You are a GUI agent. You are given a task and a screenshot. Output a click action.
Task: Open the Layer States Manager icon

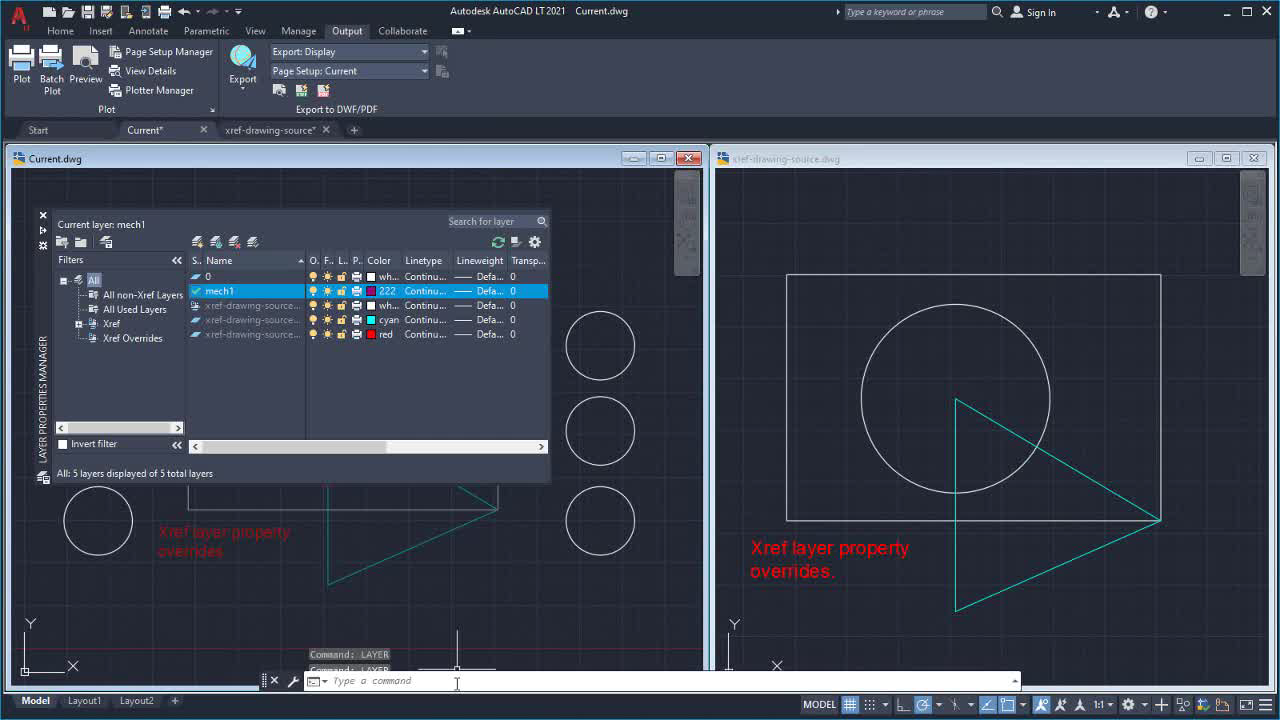point(106,242)
